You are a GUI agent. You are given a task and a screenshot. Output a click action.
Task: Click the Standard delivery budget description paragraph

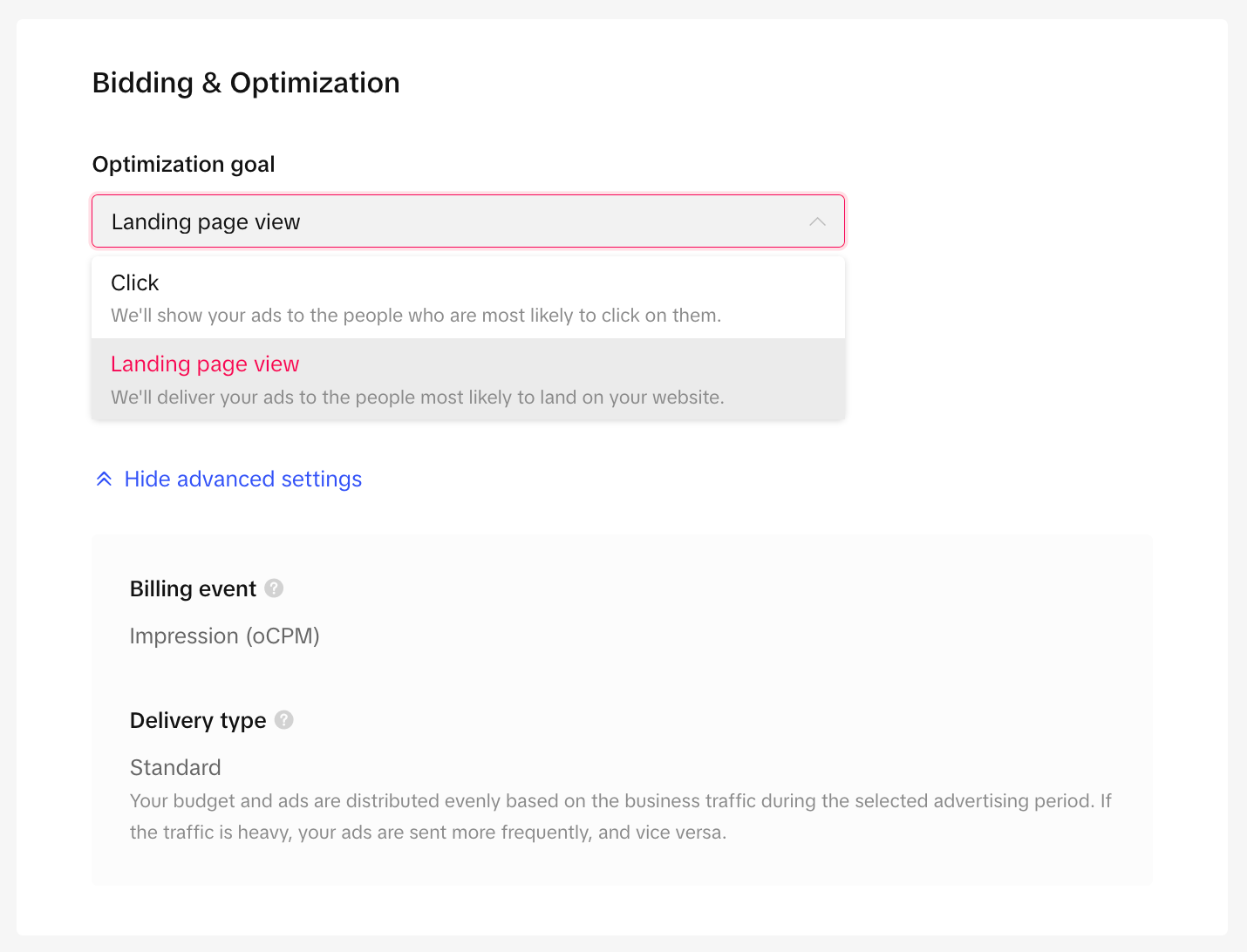click(x=620, y=801)
